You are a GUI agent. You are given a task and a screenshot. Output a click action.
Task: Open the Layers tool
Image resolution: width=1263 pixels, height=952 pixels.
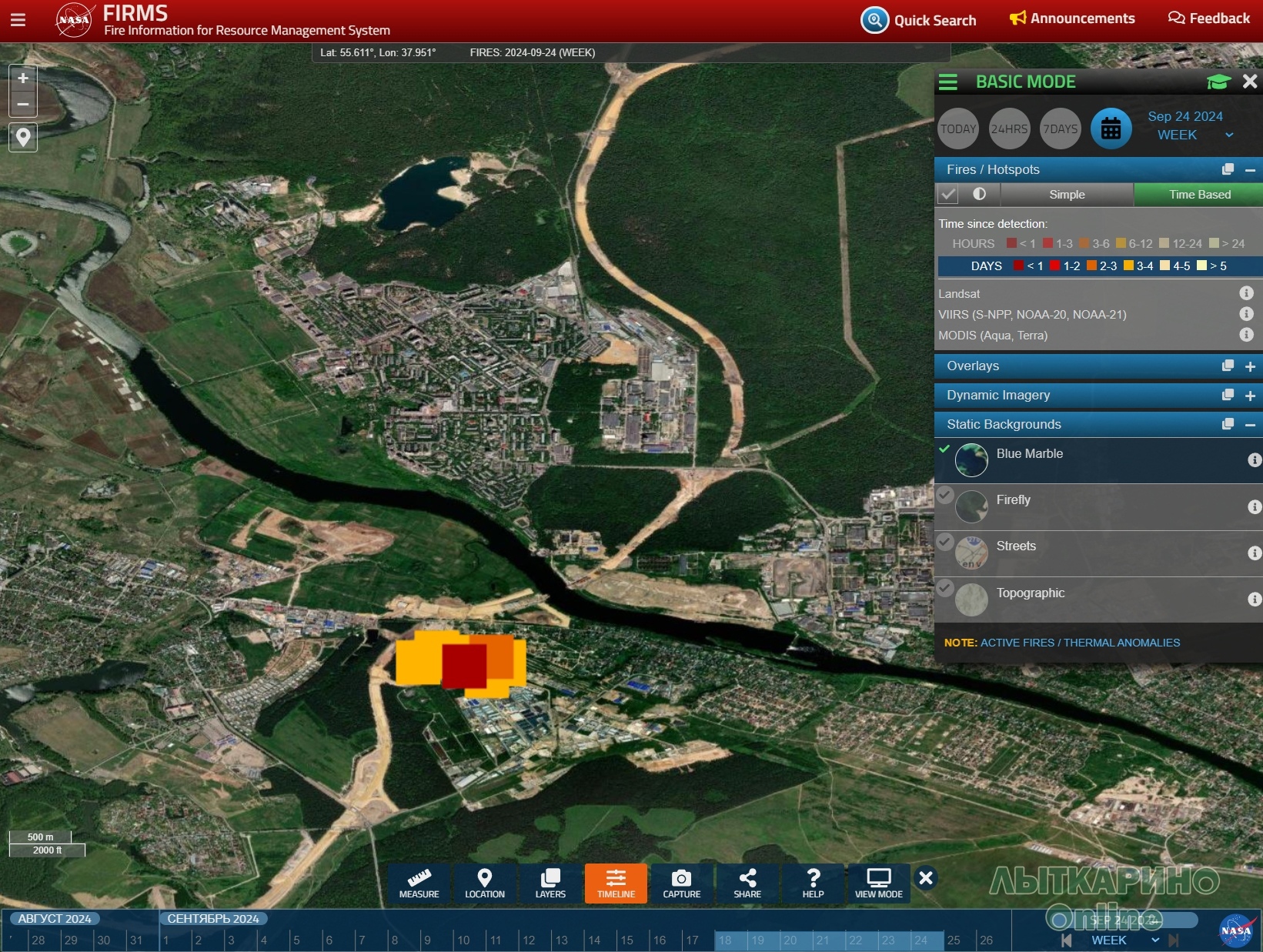[550, 884]
